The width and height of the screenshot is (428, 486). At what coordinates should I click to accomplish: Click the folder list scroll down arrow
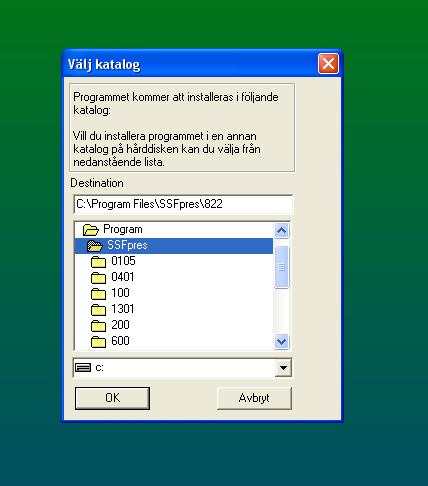point(282,342)
